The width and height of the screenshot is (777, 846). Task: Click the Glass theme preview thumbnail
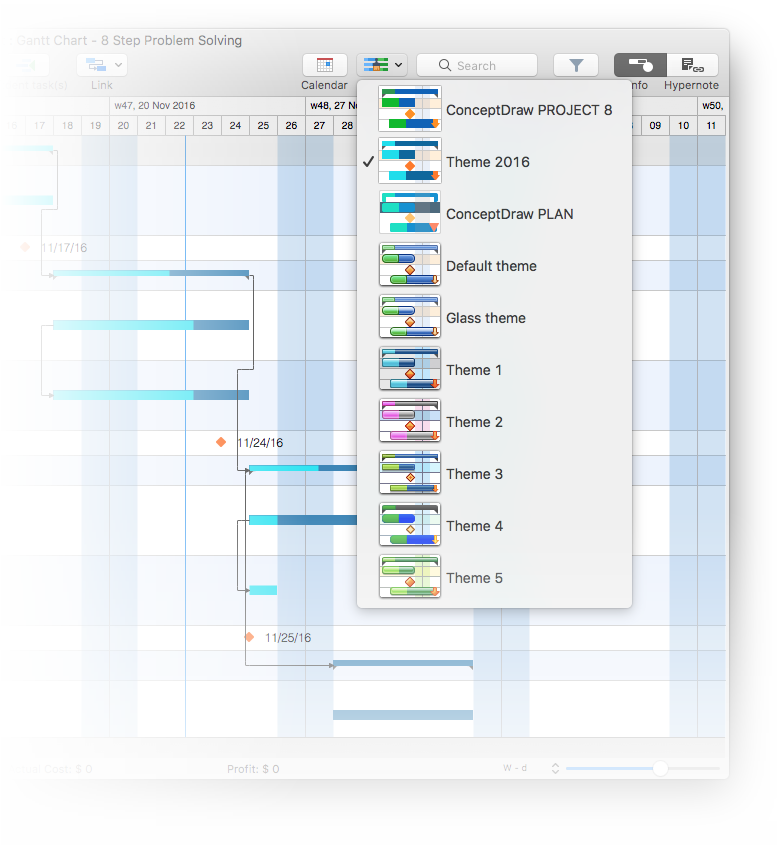pos(410,316)
